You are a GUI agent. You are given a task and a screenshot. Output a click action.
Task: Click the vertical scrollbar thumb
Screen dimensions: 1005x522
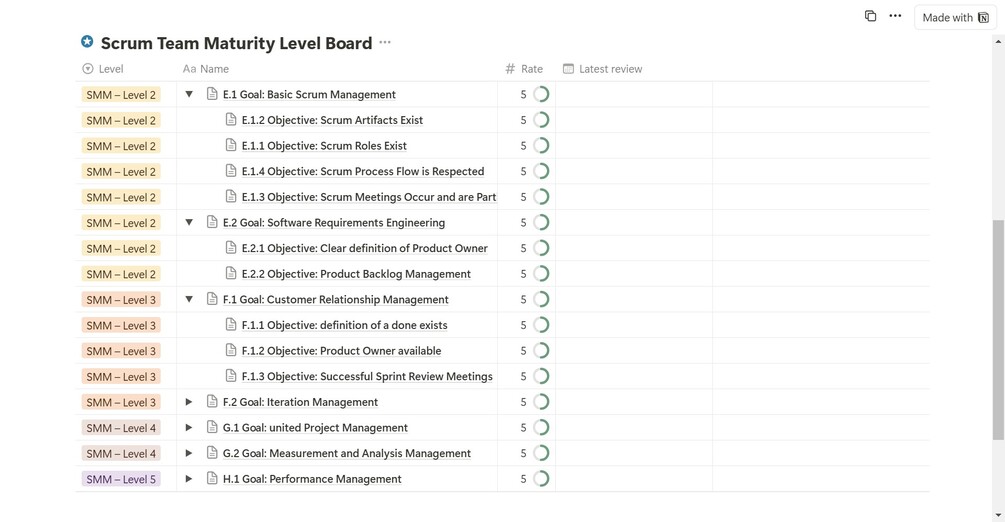coord(997,330)
